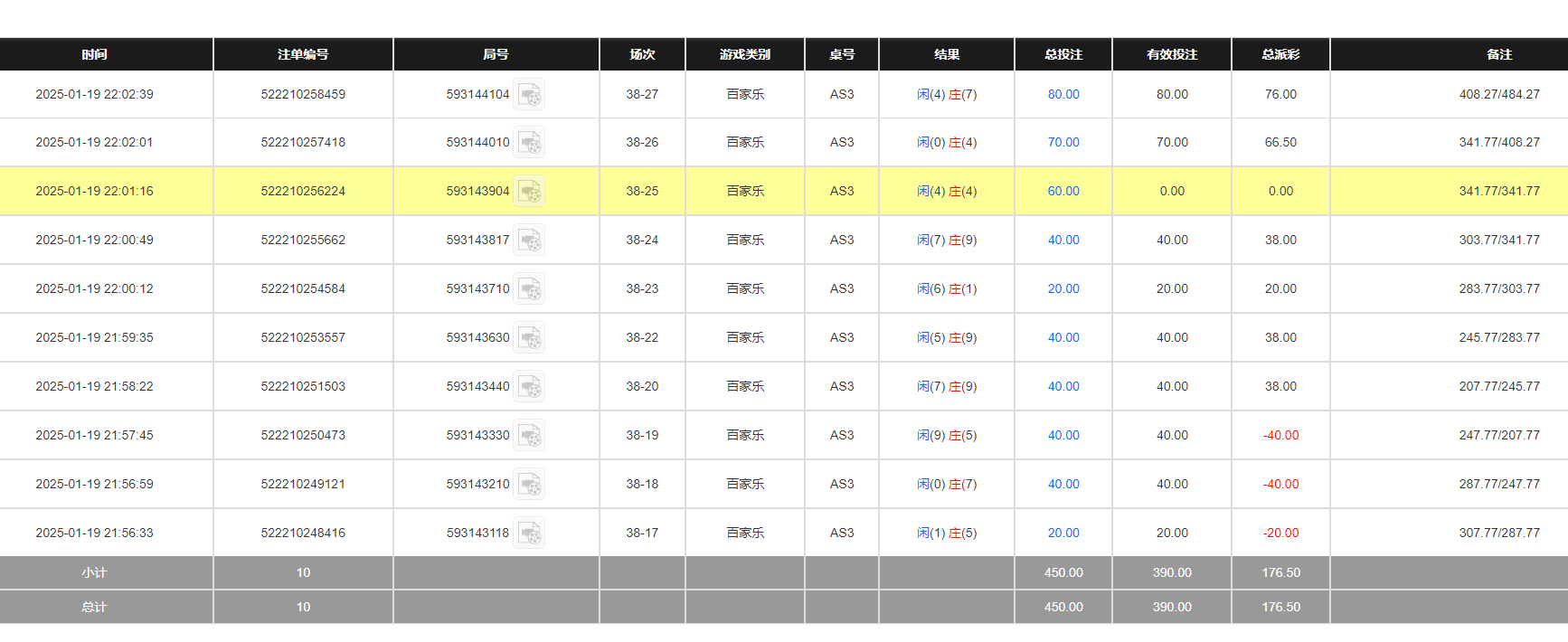Click the 20.00 bet link for round 593143118
This screenshot has height=642, width=1568.
click(1063, 533)
